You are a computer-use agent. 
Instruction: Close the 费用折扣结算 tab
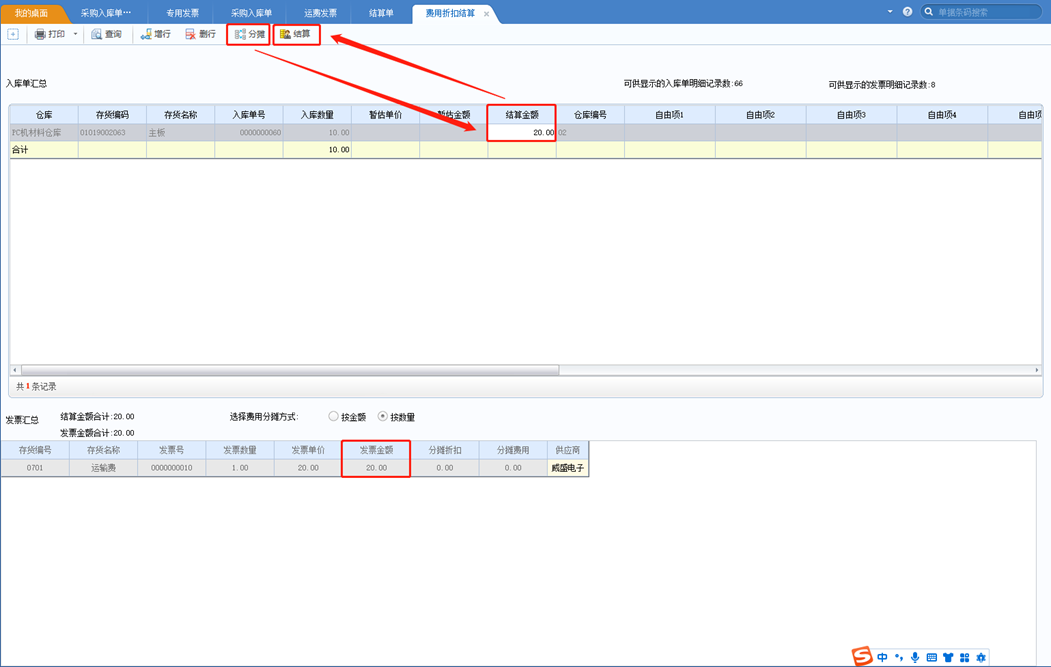[487, 13]
